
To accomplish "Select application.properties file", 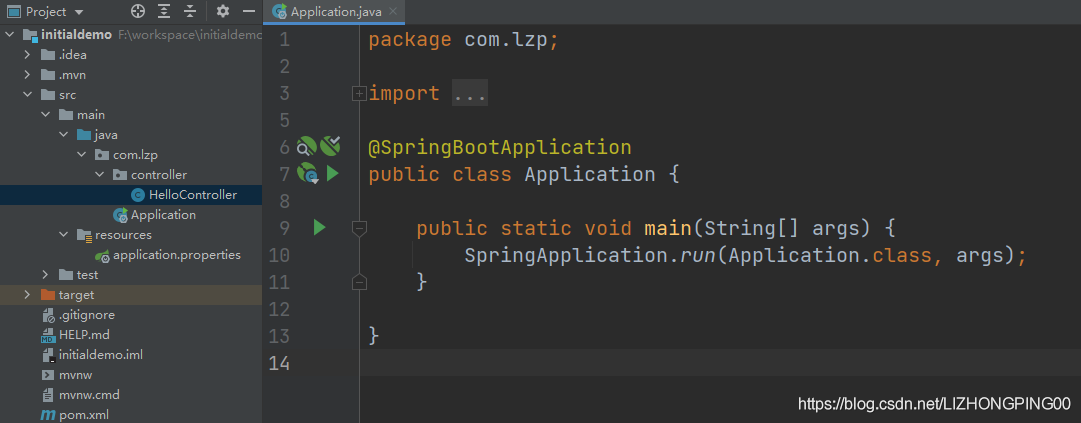I will pyautogui.click(x=176, y=255).
